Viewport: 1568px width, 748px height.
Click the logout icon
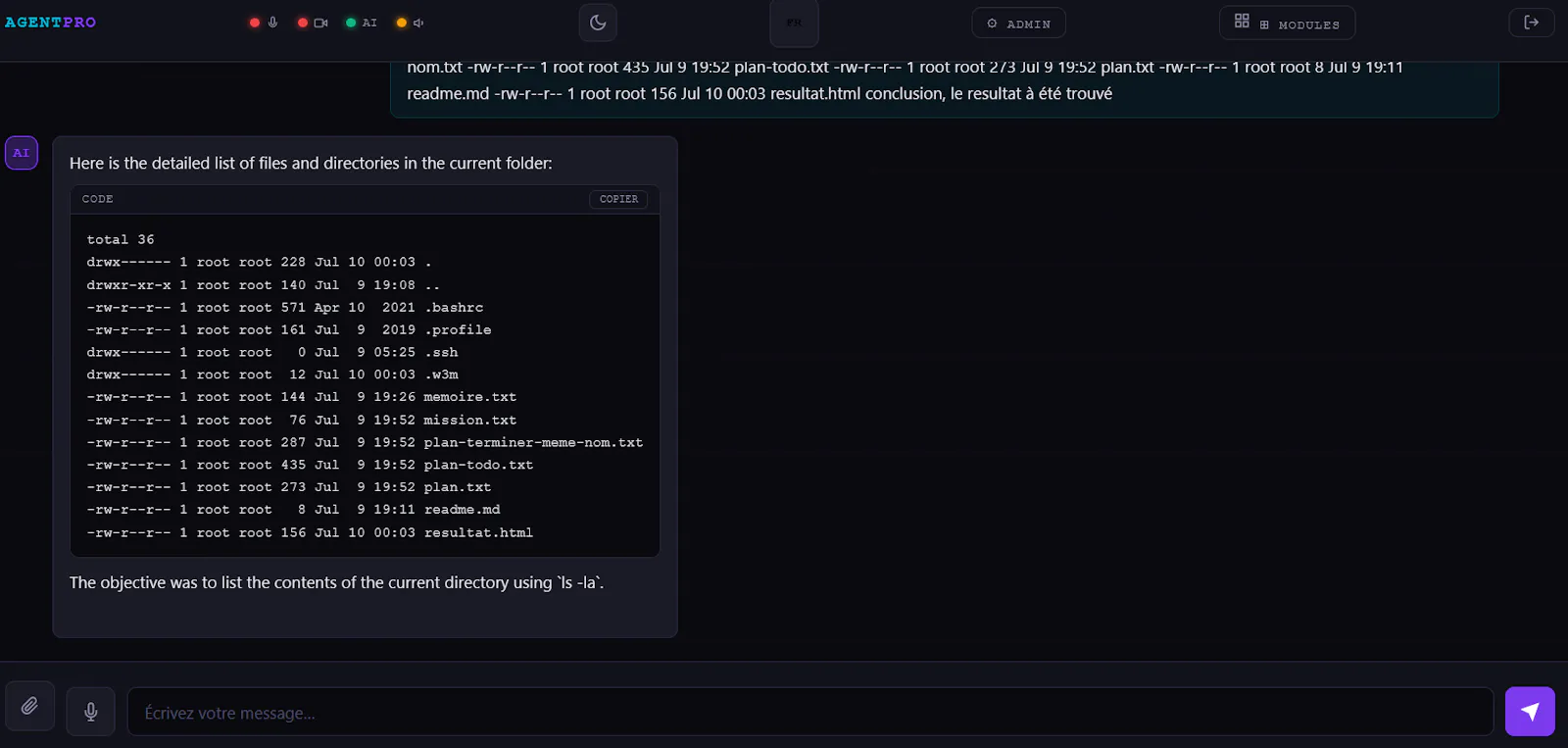point(1532,23)
